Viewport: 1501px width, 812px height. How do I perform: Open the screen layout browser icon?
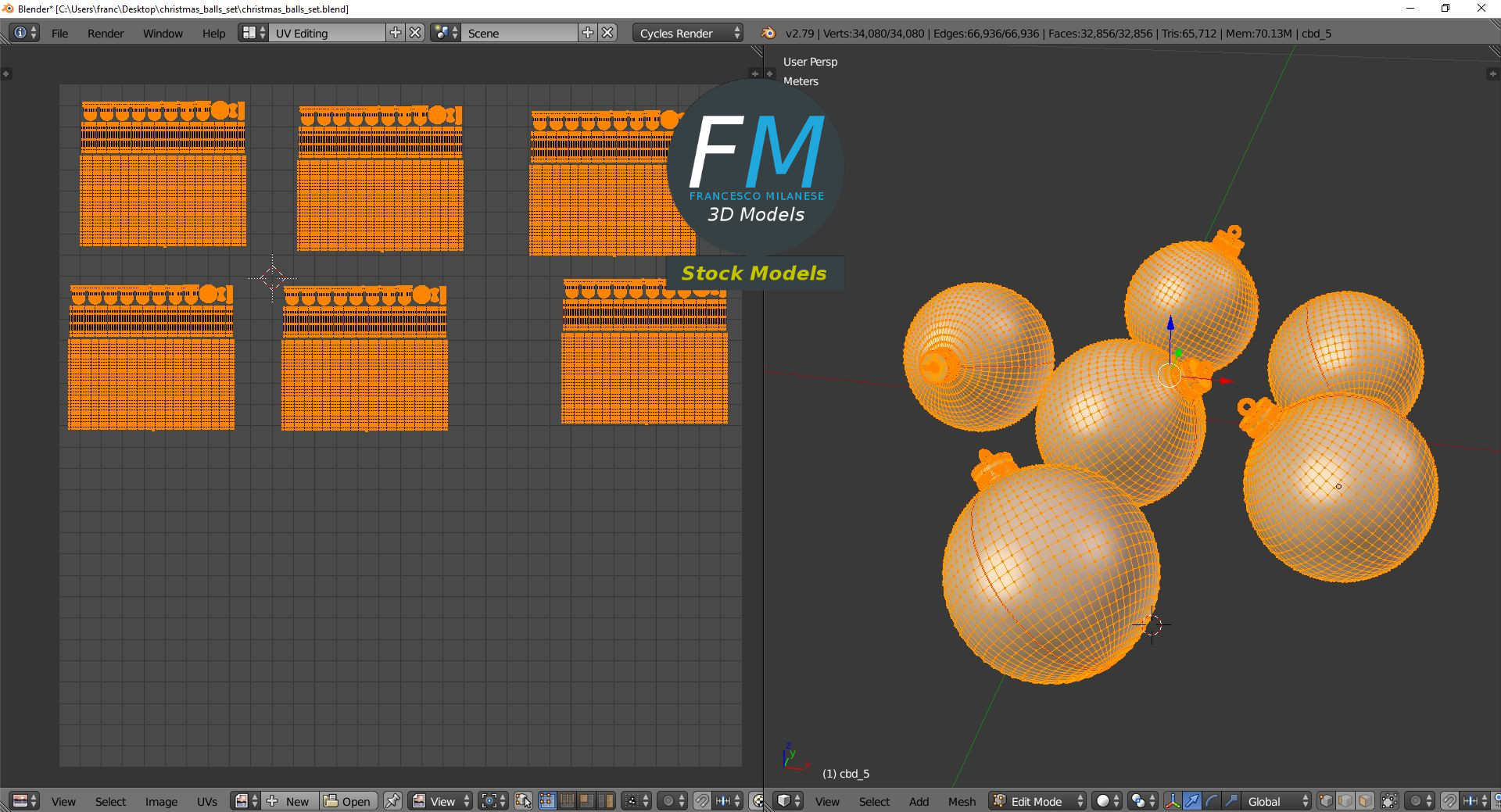click(x=253, y=33)
